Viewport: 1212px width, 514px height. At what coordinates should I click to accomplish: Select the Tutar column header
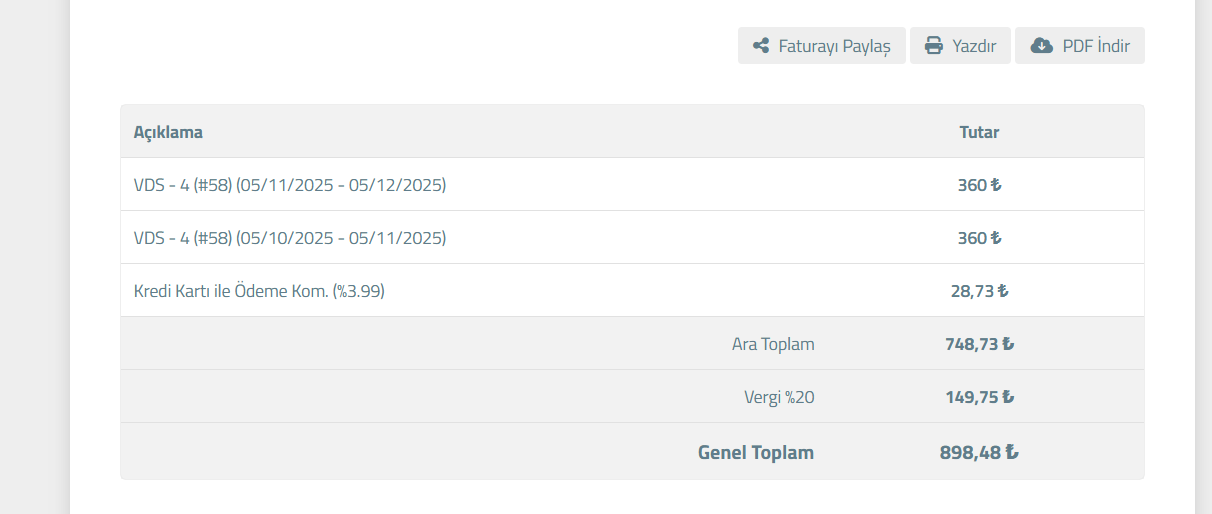point(979,132)
